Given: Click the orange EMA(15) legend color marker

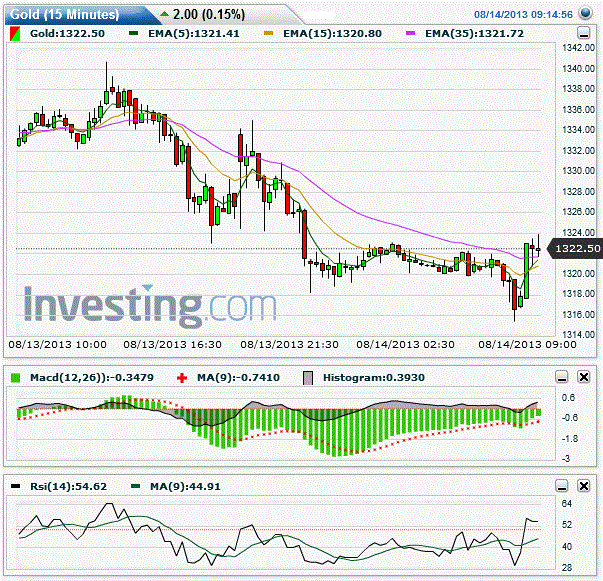Looking at the screenshot, I should pyautogui.click(x=268, y=33).
